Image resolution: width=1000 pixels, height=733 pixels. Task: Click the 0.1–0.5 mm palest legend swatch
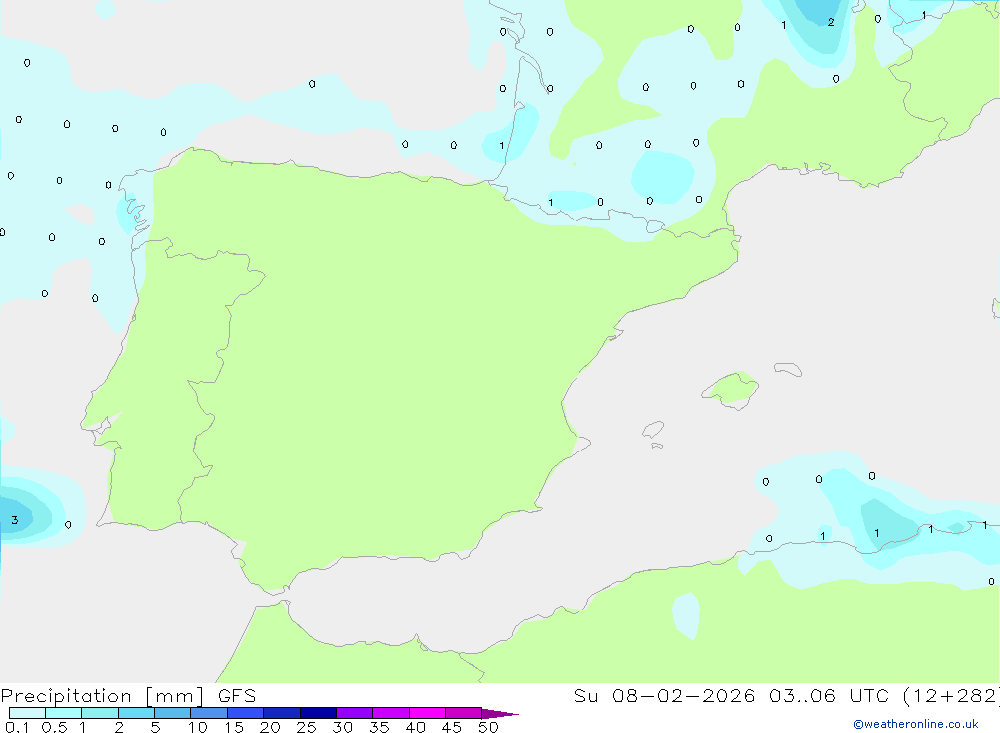27,713
